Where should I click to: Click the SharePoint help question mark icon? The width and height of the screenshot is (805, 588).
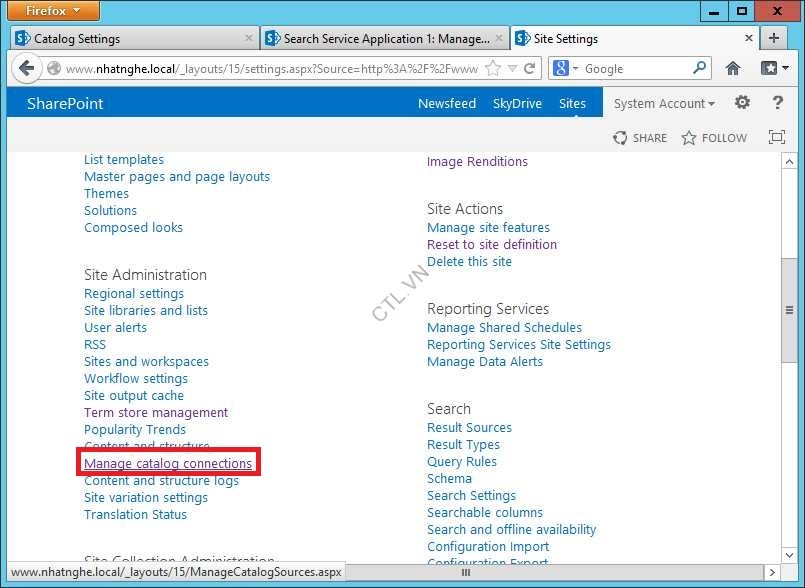(777, 103)
